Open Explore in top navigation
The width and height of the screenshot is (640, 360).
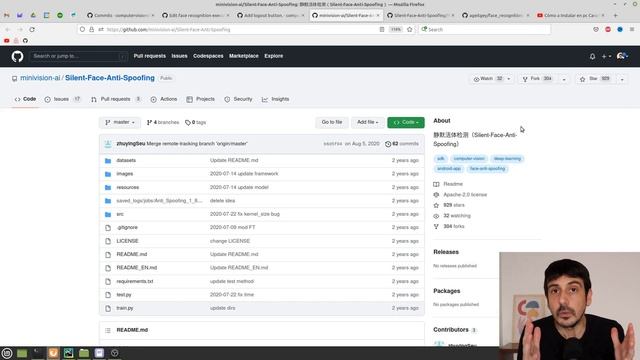coord(273,56)
